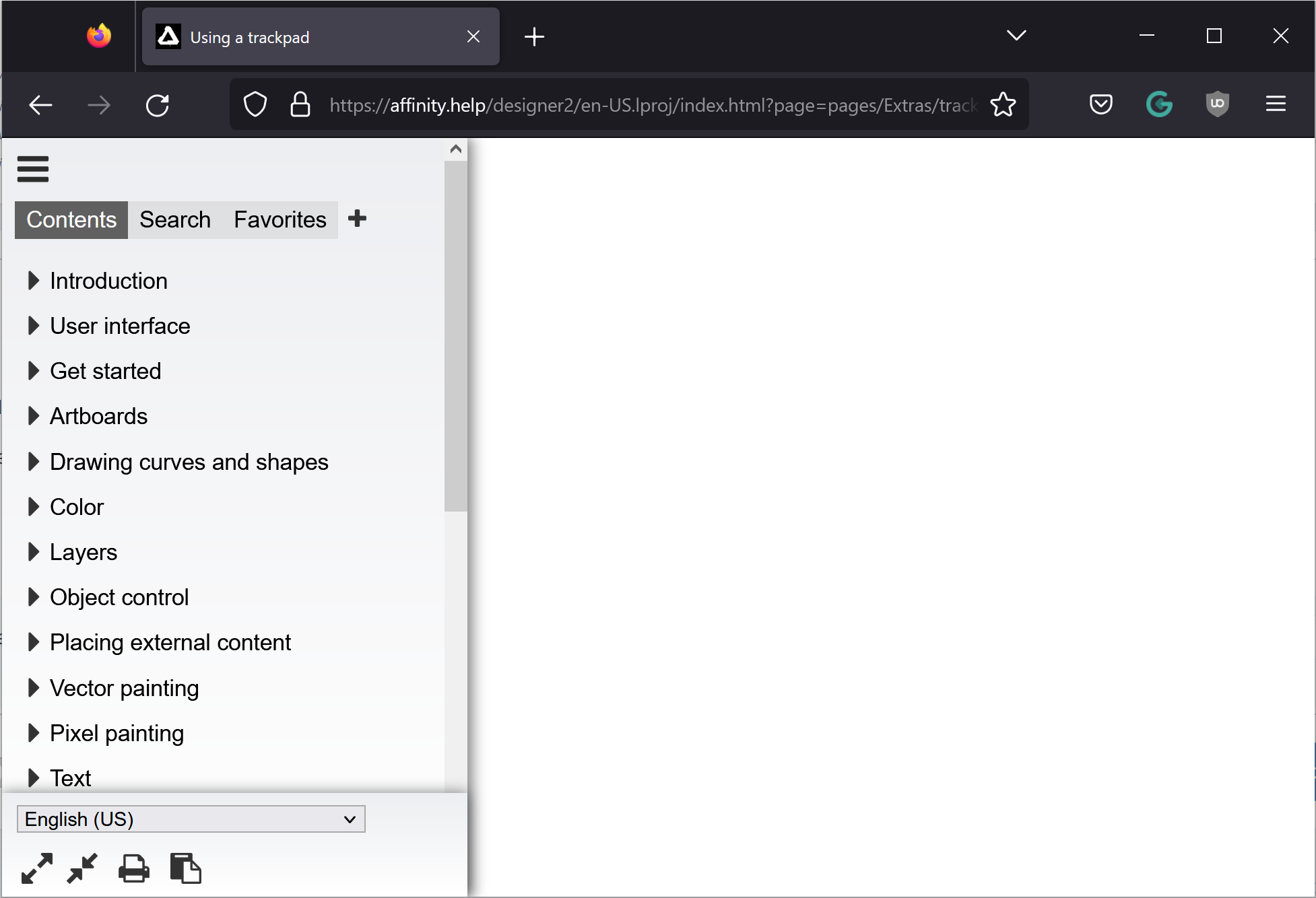Open the Grammarly extension icon
Viewport: 1316px width, 898px height.
point(1159,104)
